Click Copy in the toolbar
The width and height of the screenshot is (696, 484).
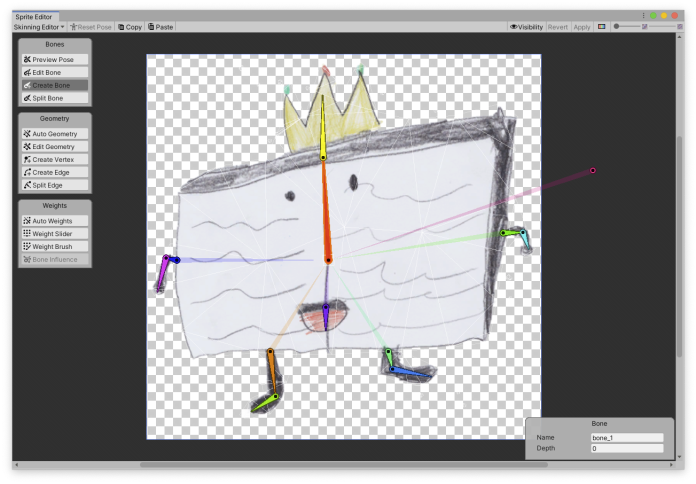(129, 27)
